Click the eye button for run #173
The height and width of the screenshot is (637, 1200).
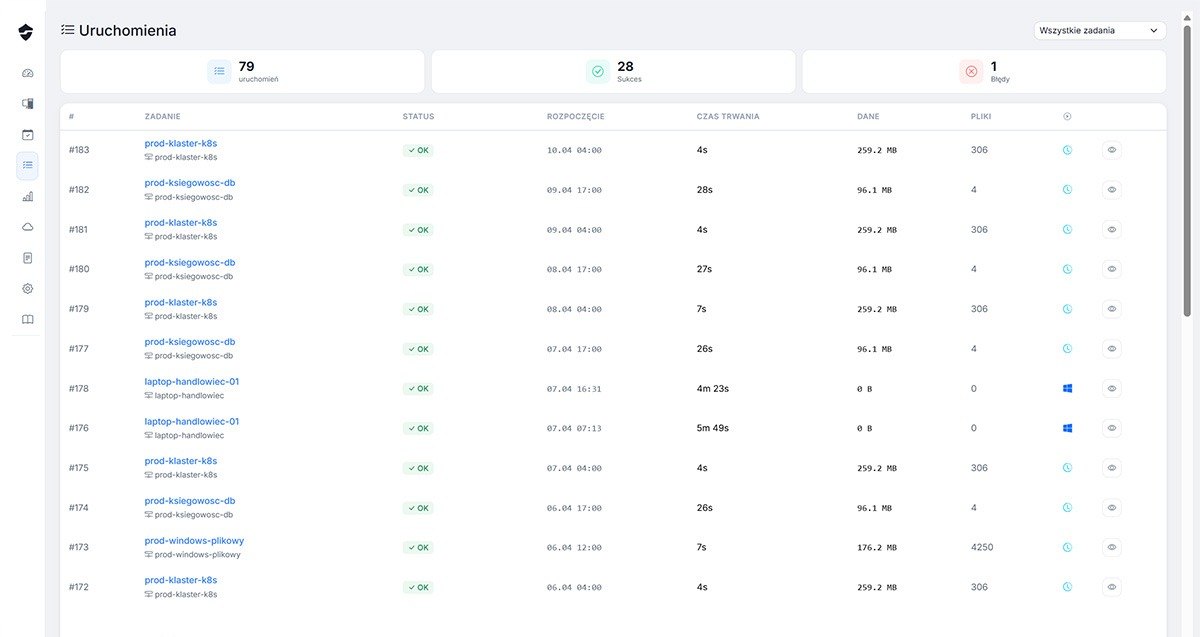pos(1111,547)
